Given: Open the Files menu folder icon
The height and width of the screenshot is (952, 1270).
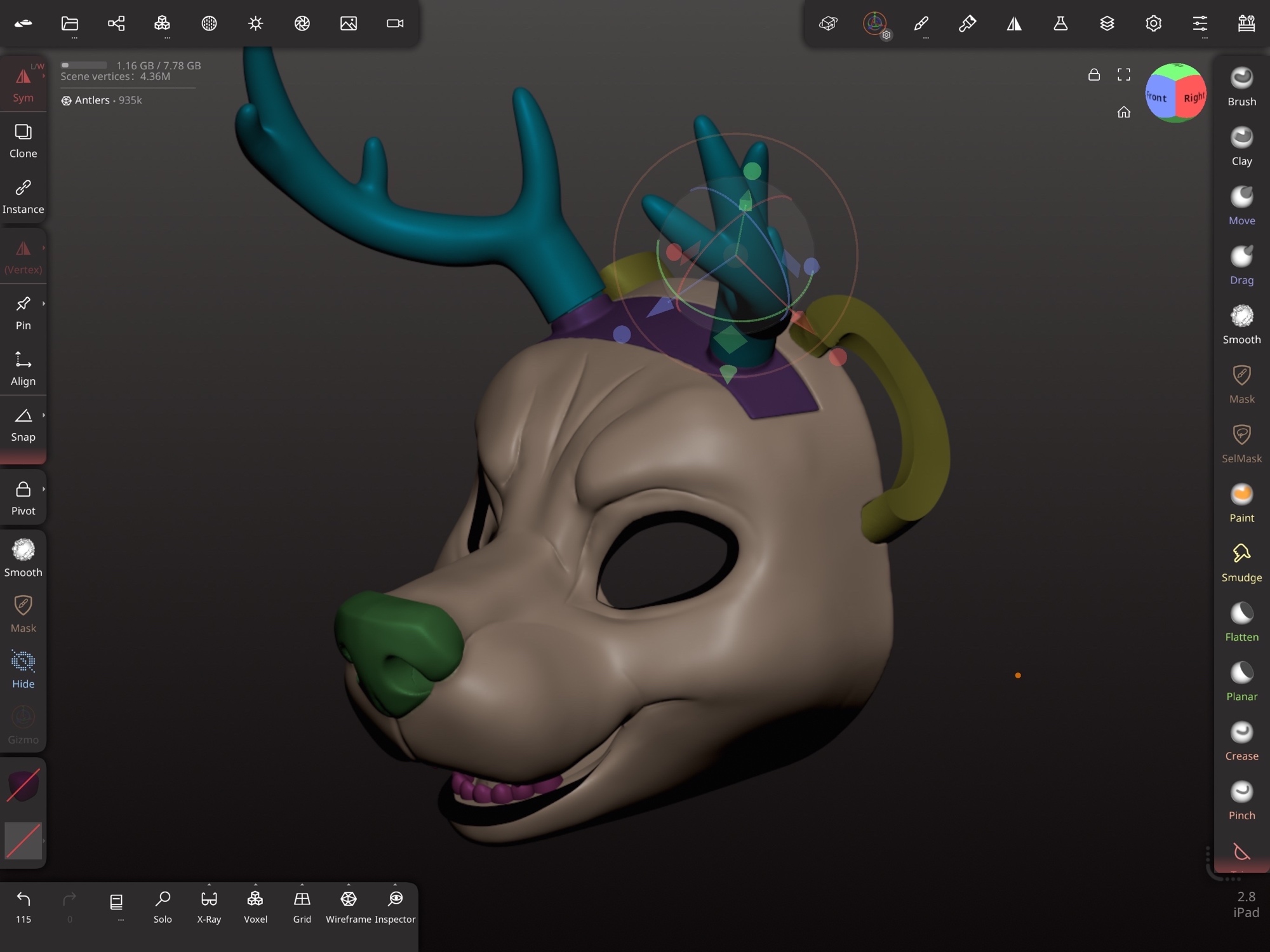Looking at the screenshot, I should click(x=70, y=23).
